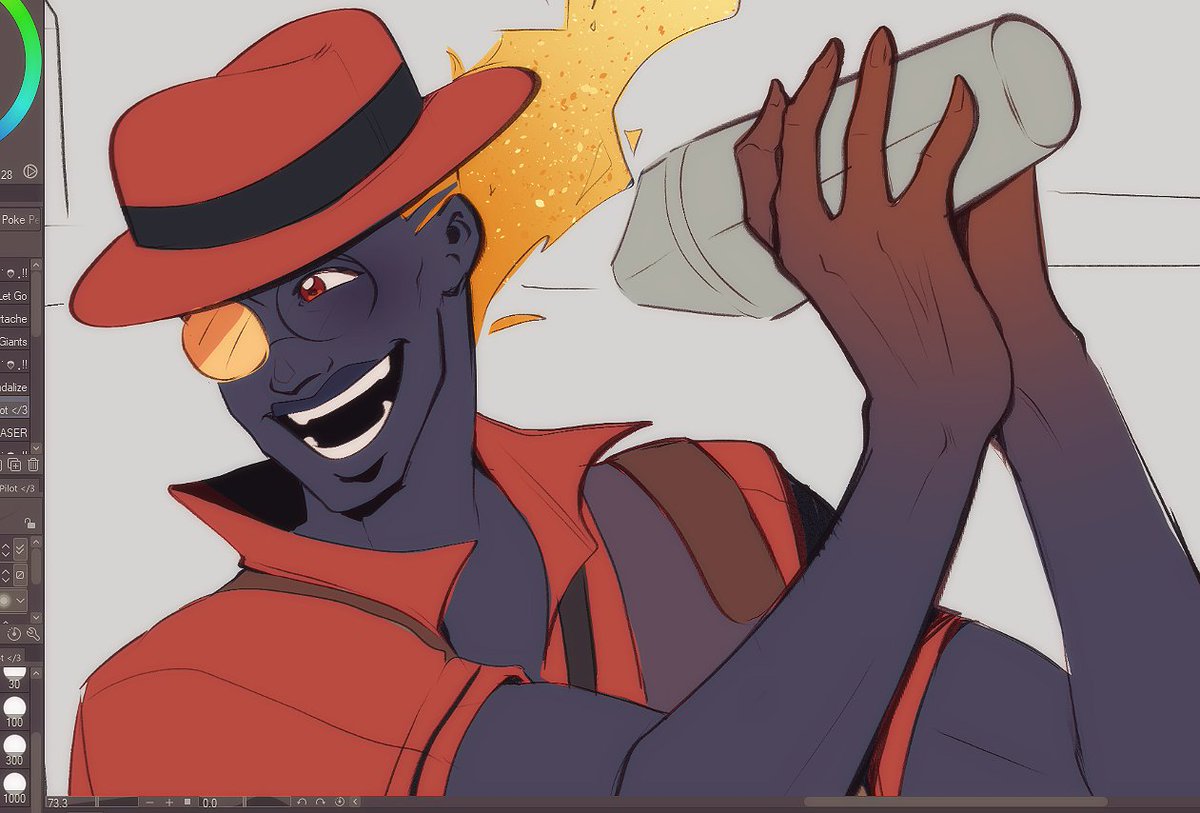The height and width of the screenshot is (813, 1200).
Task: Click first tool property value stepper
Action: (x=6, y=549)
